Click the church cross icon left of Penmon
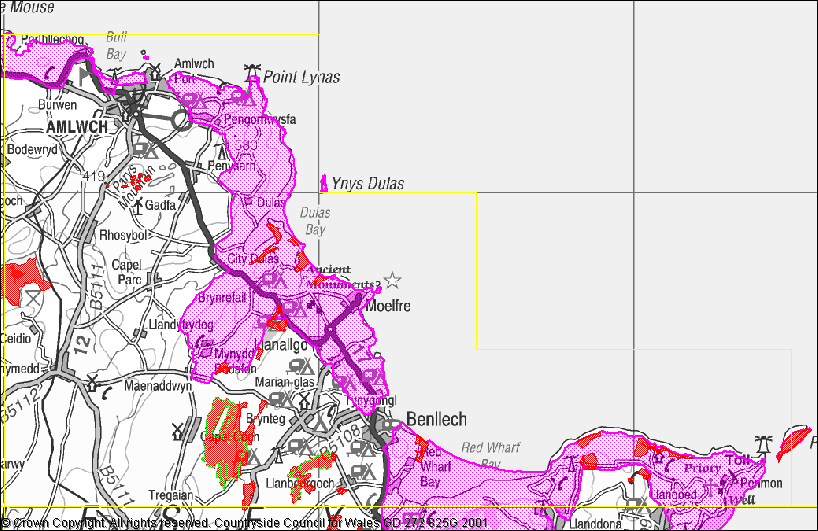The width and height of the screenshot is (818, 531). (x=711, y=488)
